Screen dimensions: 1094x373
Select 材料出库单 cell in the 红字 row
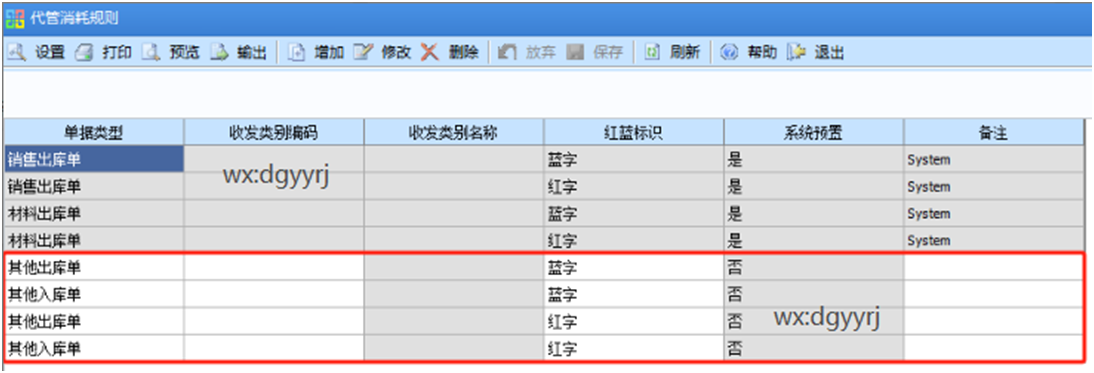point(93,241)
